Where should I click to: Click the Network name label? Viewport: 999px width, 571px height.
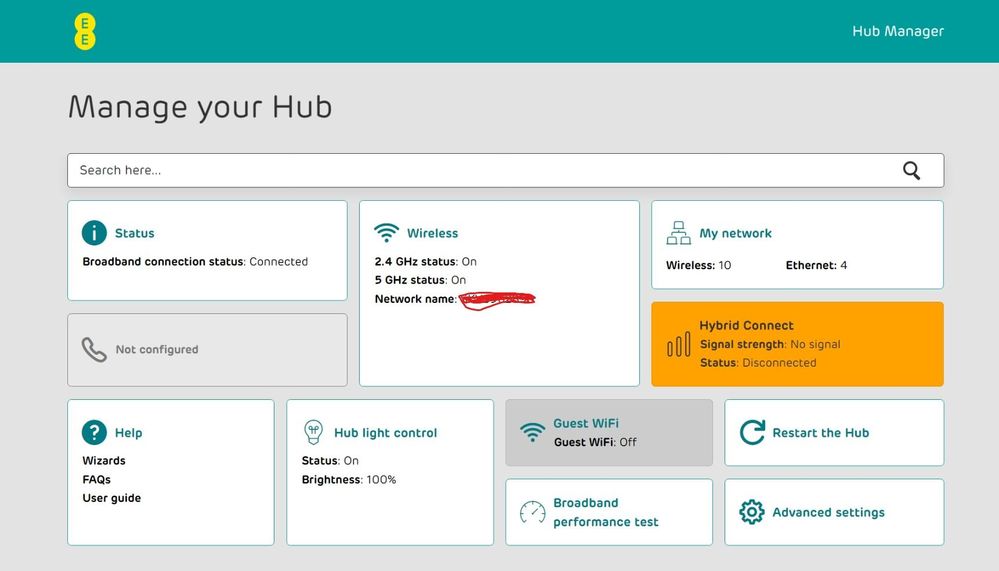pos(415,299)
